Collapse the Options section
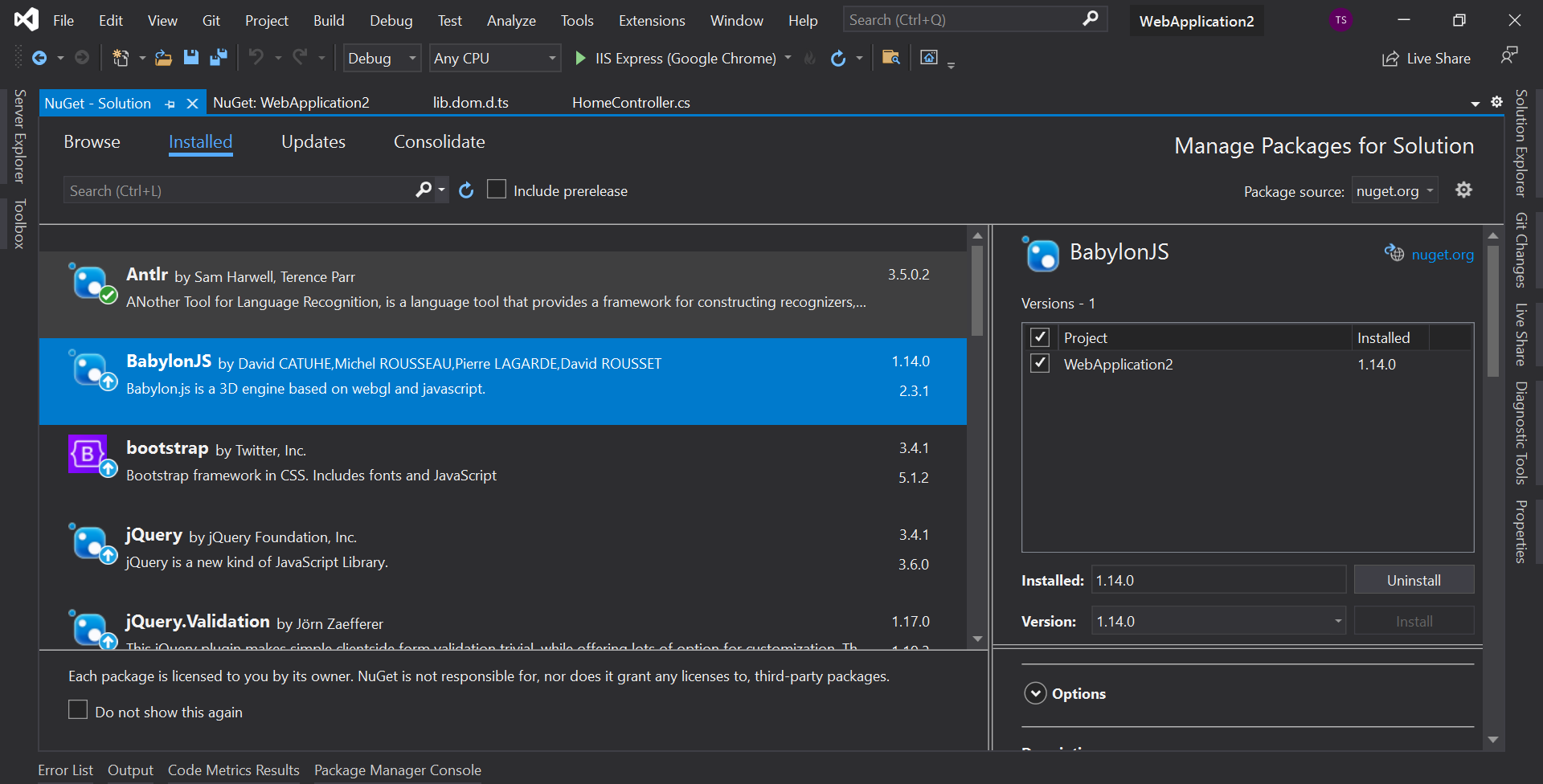Screen dimensions: 1543x784 click(1035, 692)
